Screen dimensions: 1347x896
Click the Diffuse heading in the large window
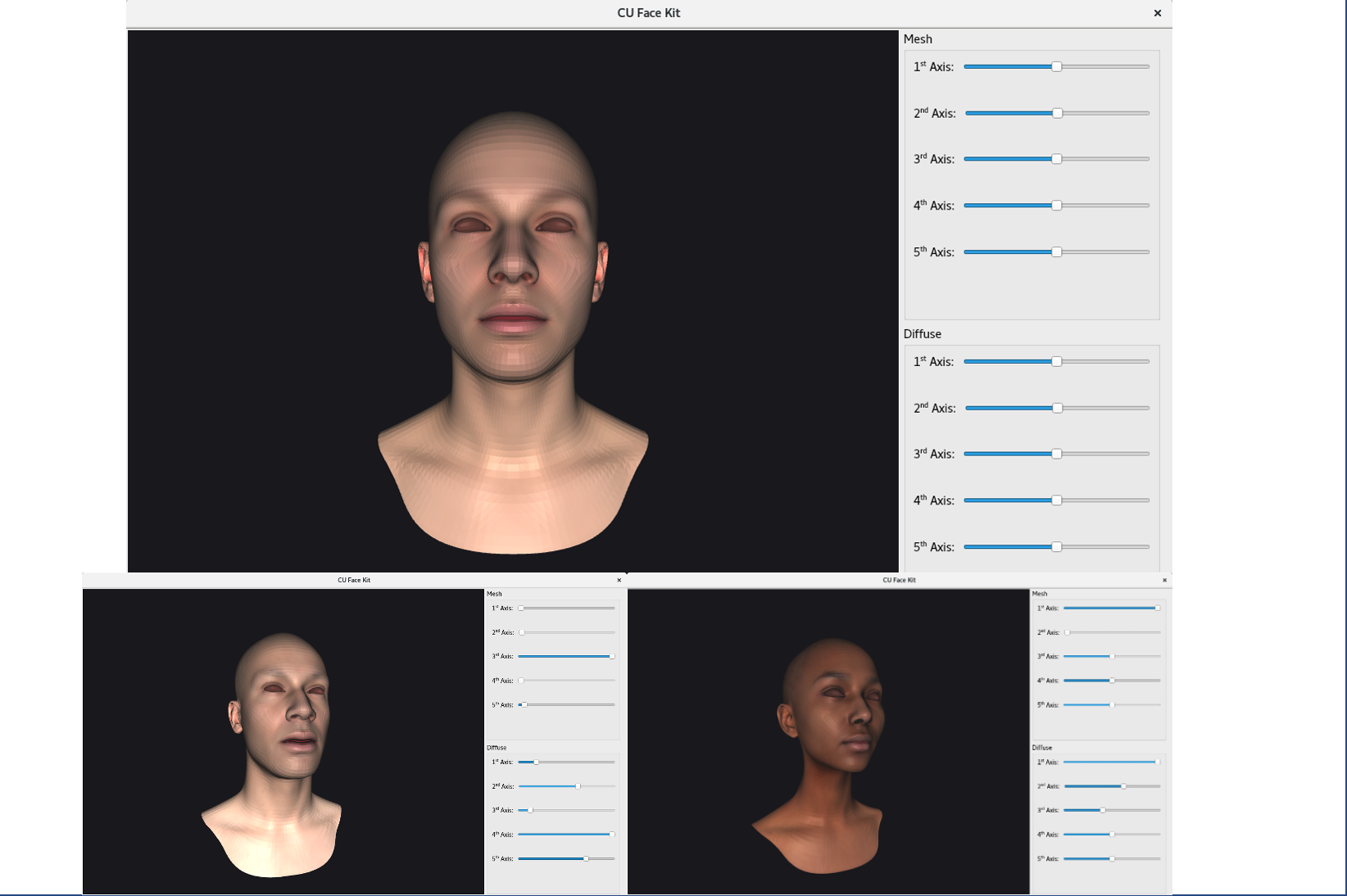click(923, 334)
